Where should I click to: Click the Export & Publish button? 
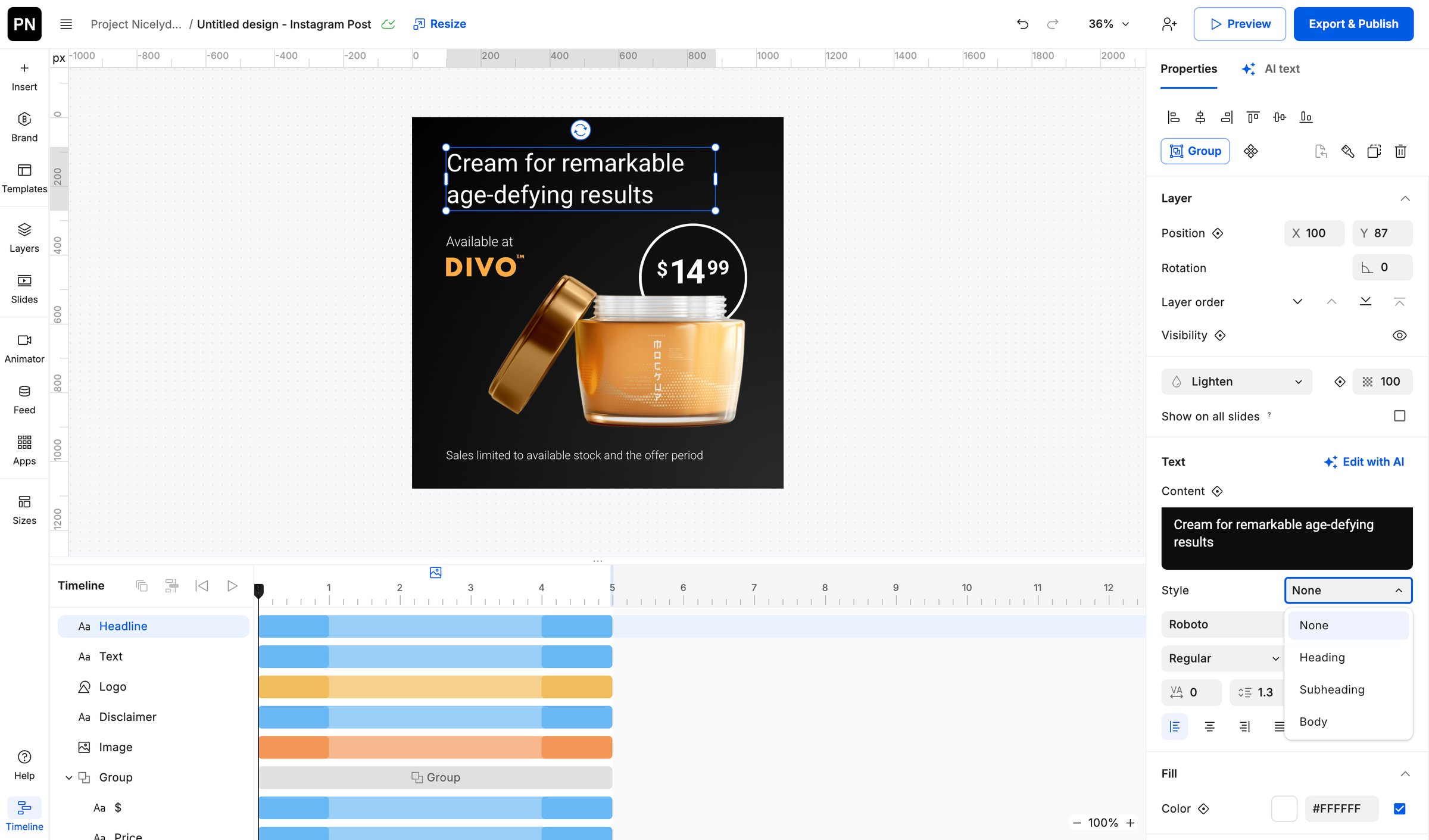[1353, 24]
